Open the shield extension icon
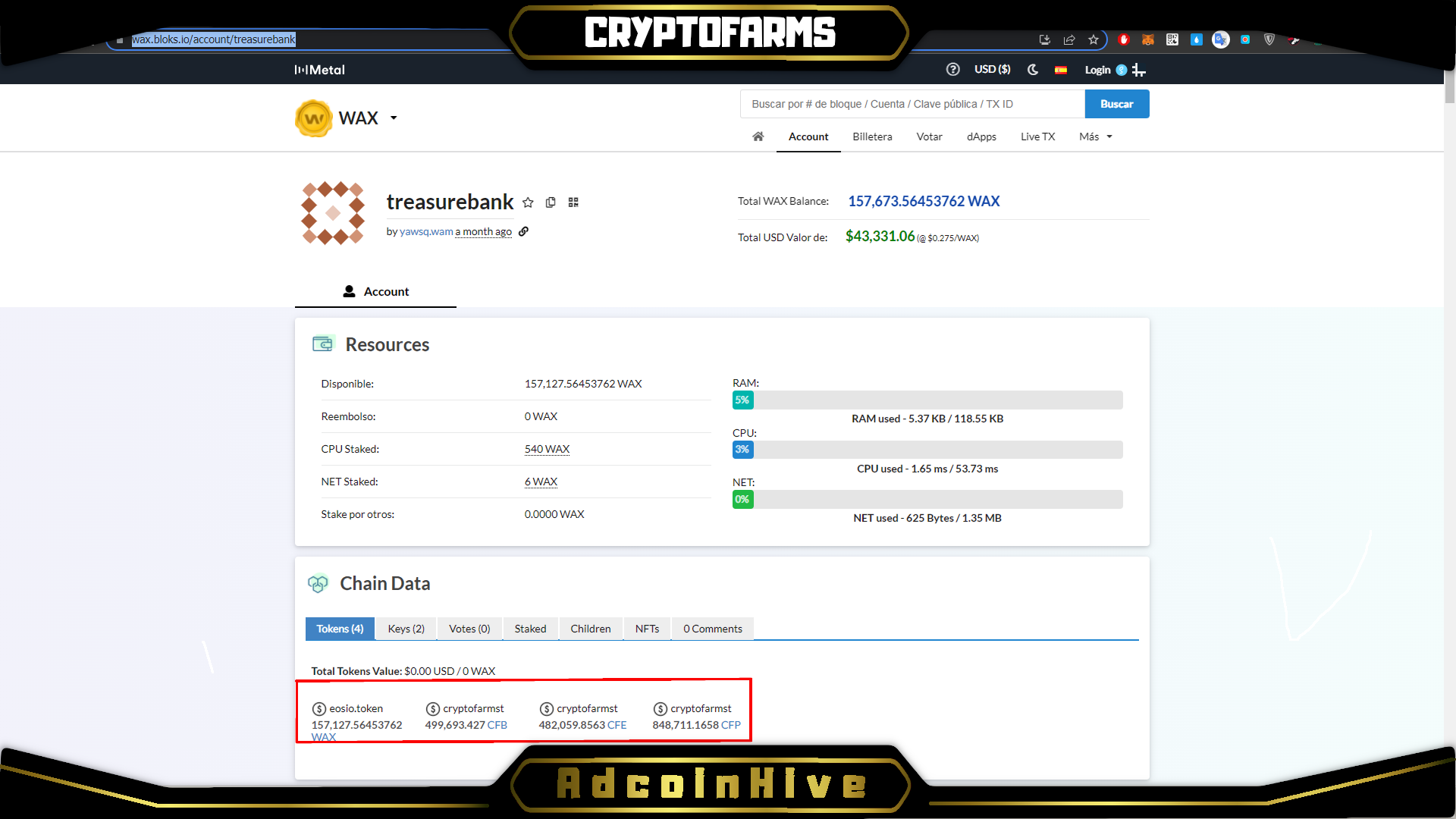 [x=1269, y=39]
